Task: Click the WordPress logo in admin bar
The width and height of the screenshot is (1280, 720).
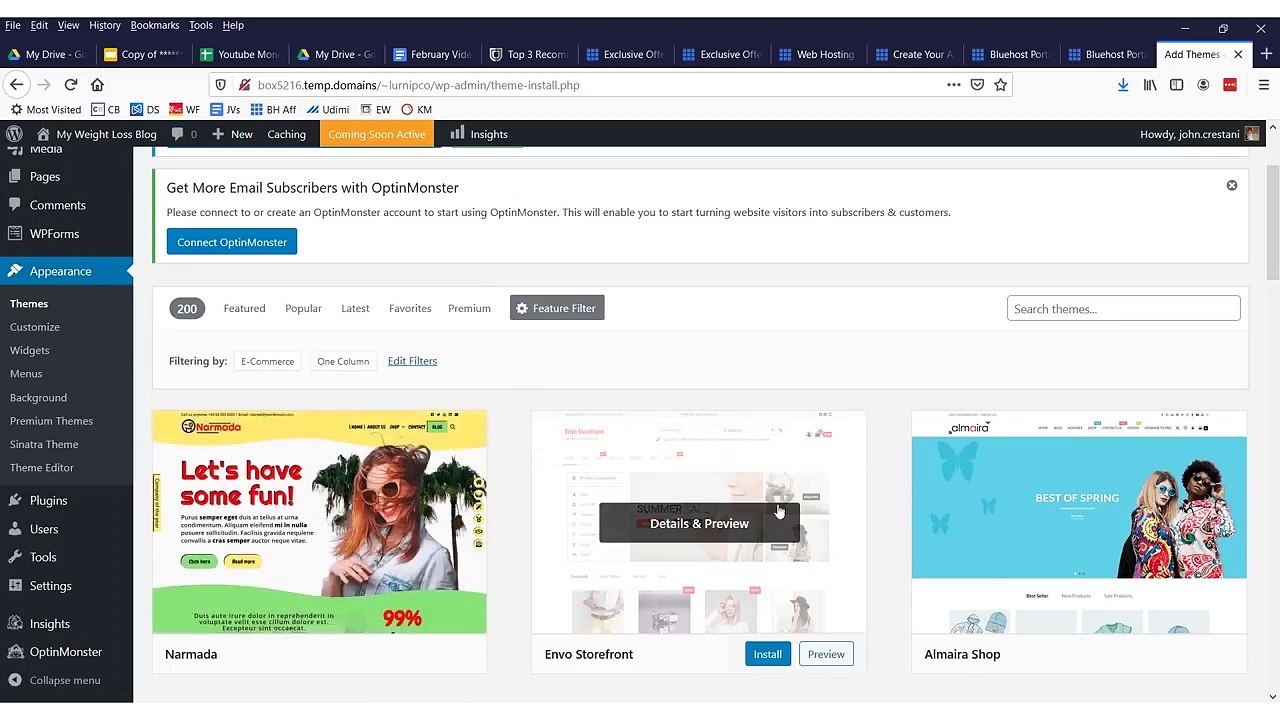Action: click(14, 134)
